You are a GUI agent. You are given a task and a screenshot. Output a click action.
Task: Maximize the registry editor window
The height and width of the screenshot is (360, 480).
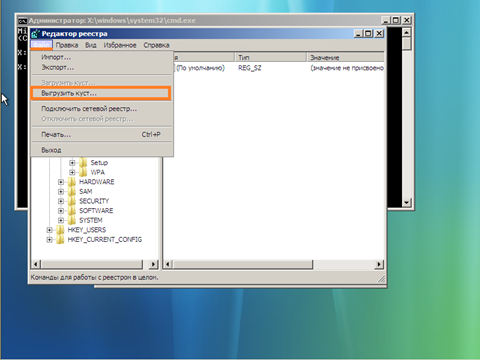coord(368,33)
